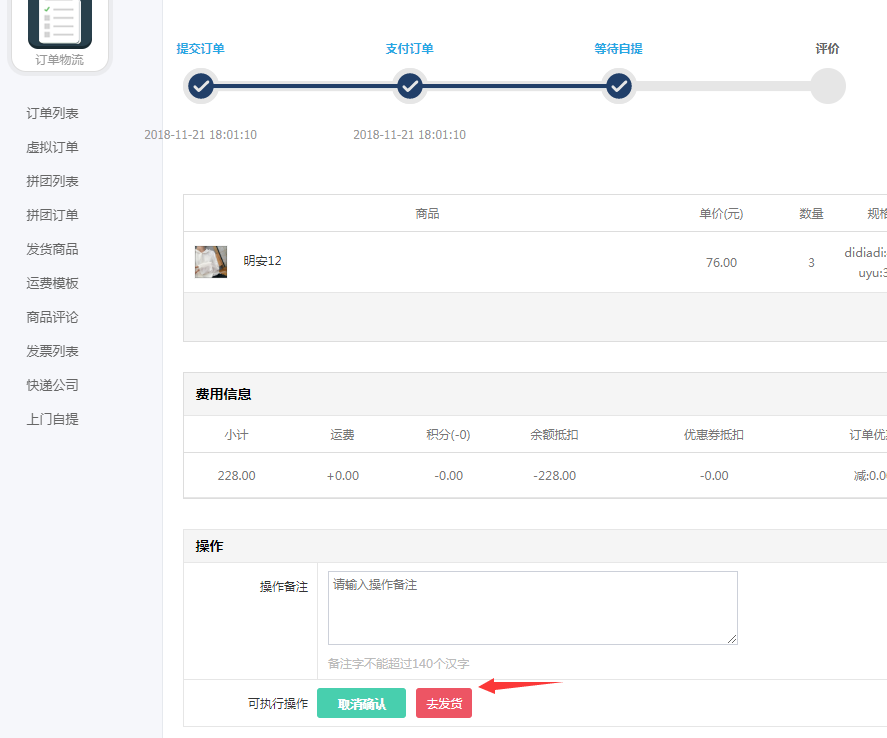887x738 pixels.
Task: Click the grey 评价 step circle
Action: click(828, 87)
